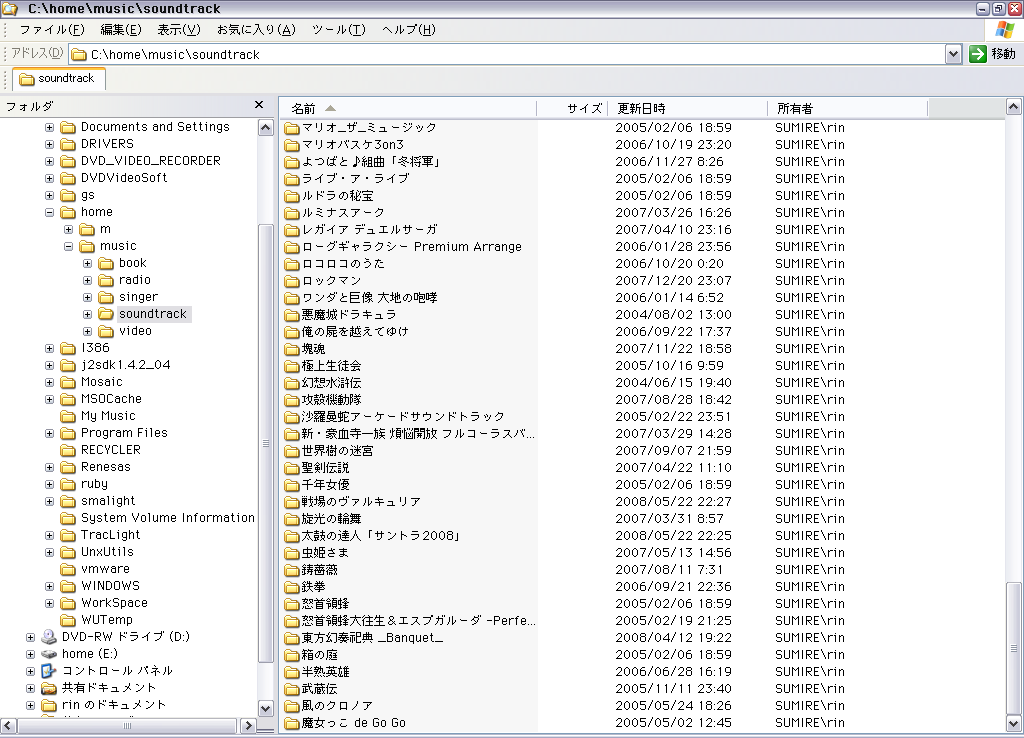Image resolution: width=1024 pixels, height=738 pixels.
Task: Click the コントロール パネル icon in the tree
Action: (x=49, y=671)
